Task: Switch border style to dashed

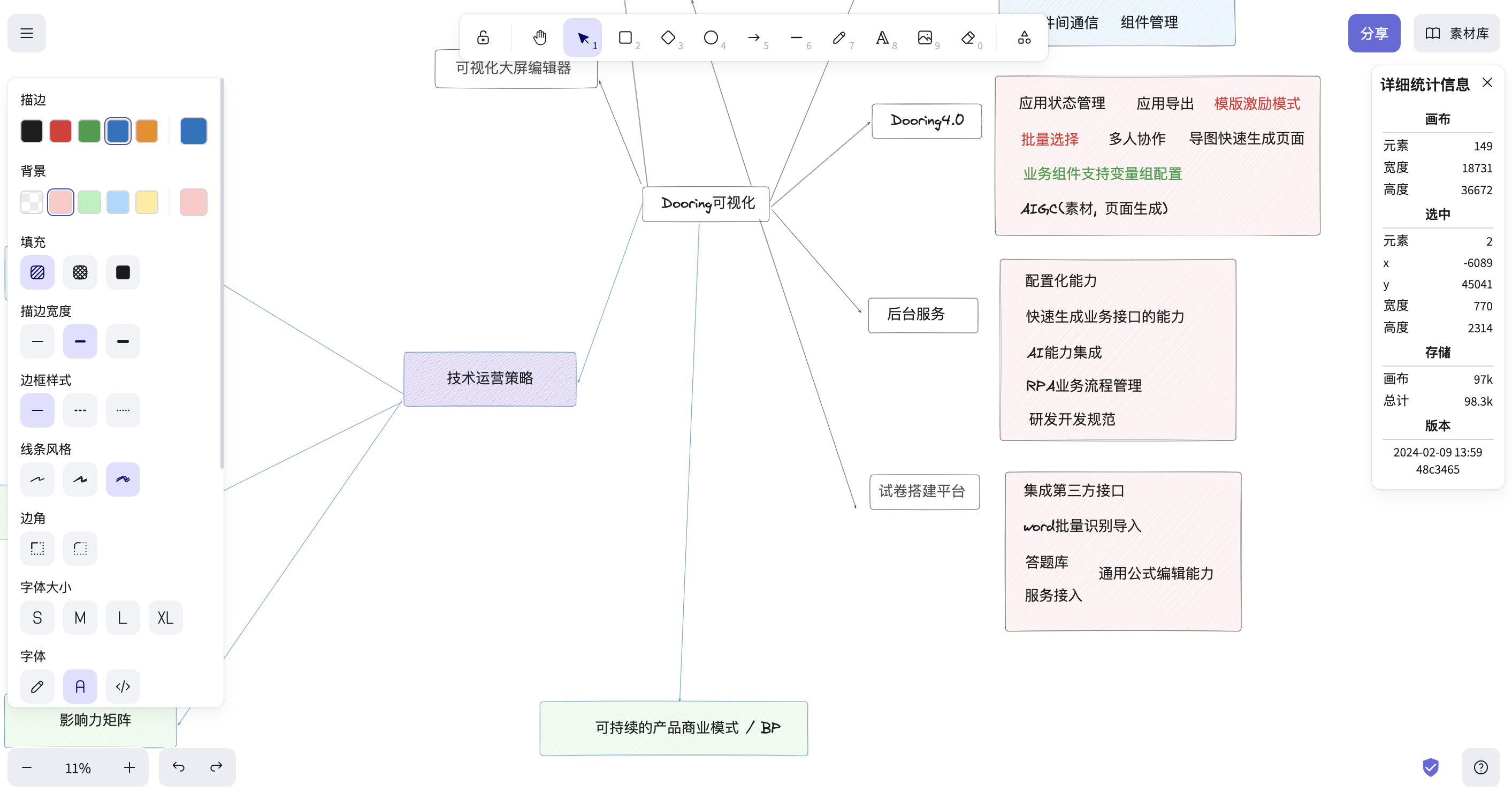Action: click(80, 410)
